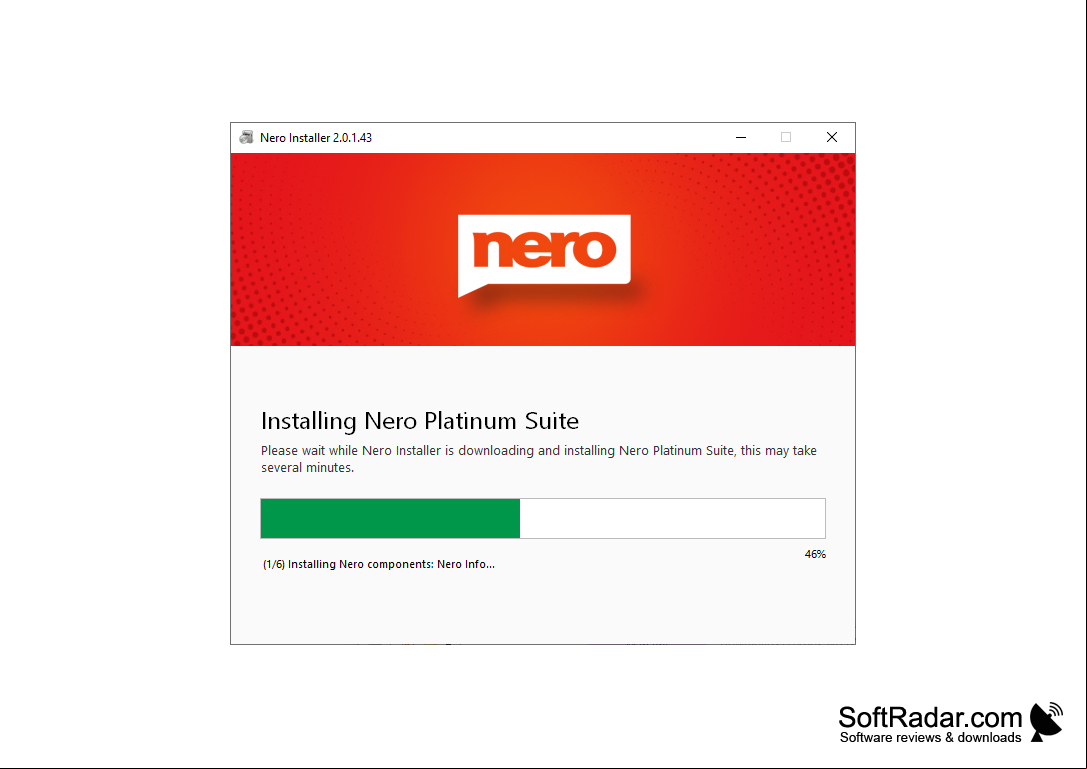This screenshot has width=1087, height=769.
Task: Click the disabled maximize button
Action: pyautogui.click(x=785, y=137)
